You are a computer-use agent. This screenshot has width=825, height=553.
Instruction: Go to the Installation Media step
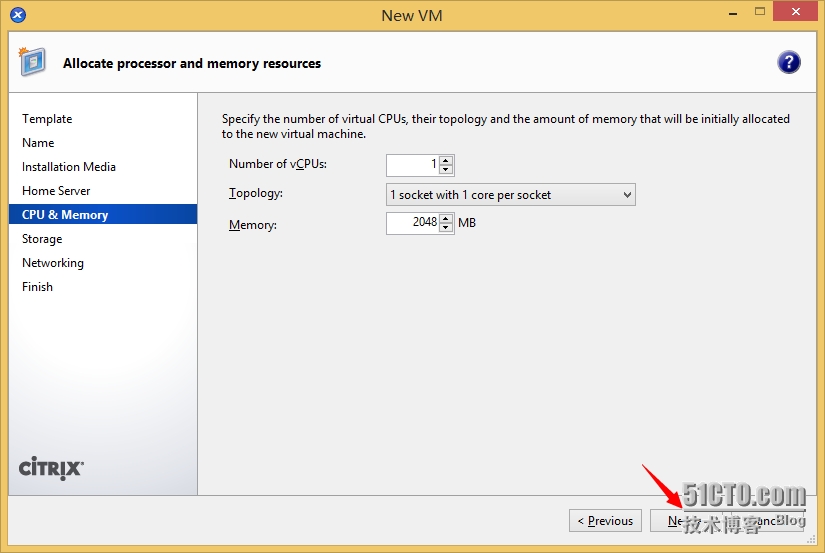[x=68, y=167]
